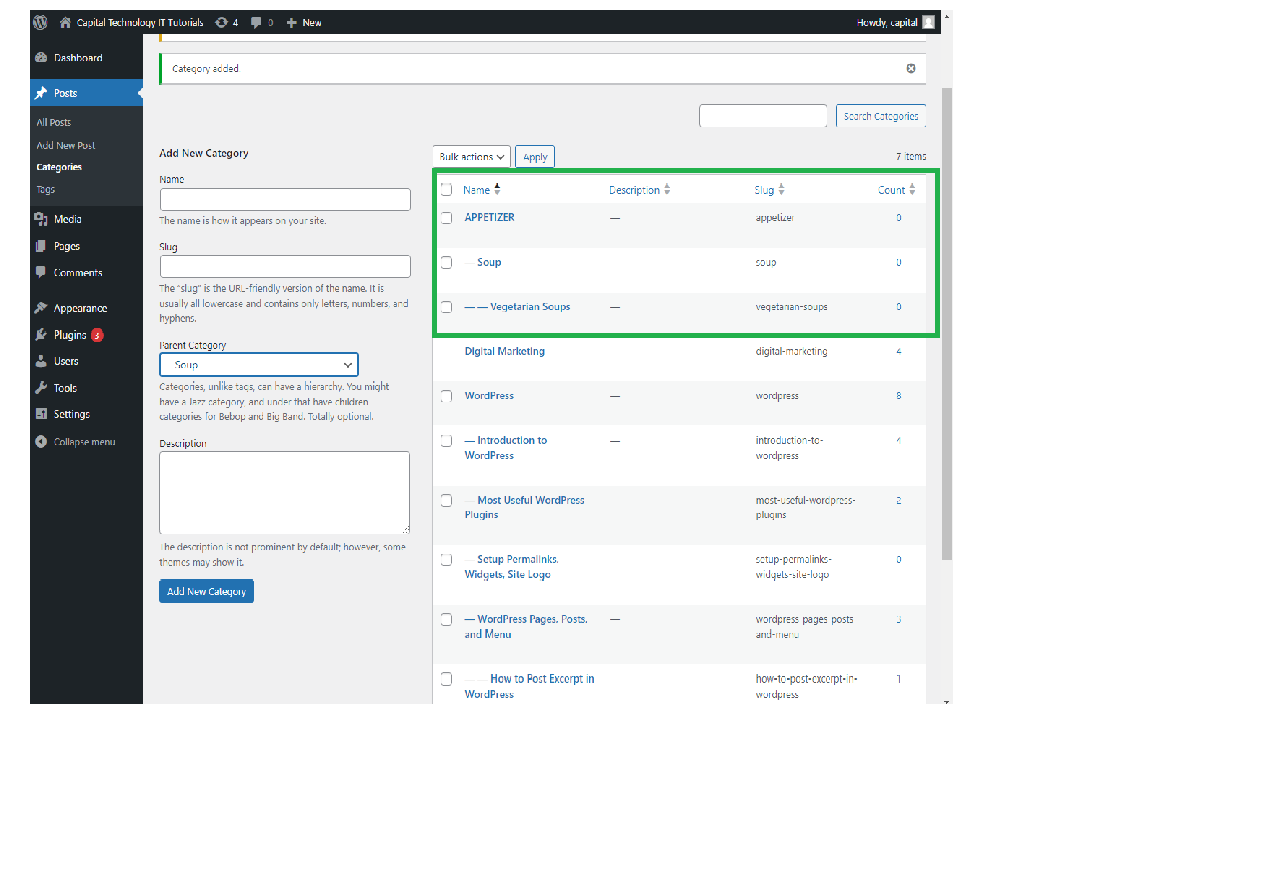Dismiss the Category added notice
This screenshot has height=890, width=1277.
(910, 69)
